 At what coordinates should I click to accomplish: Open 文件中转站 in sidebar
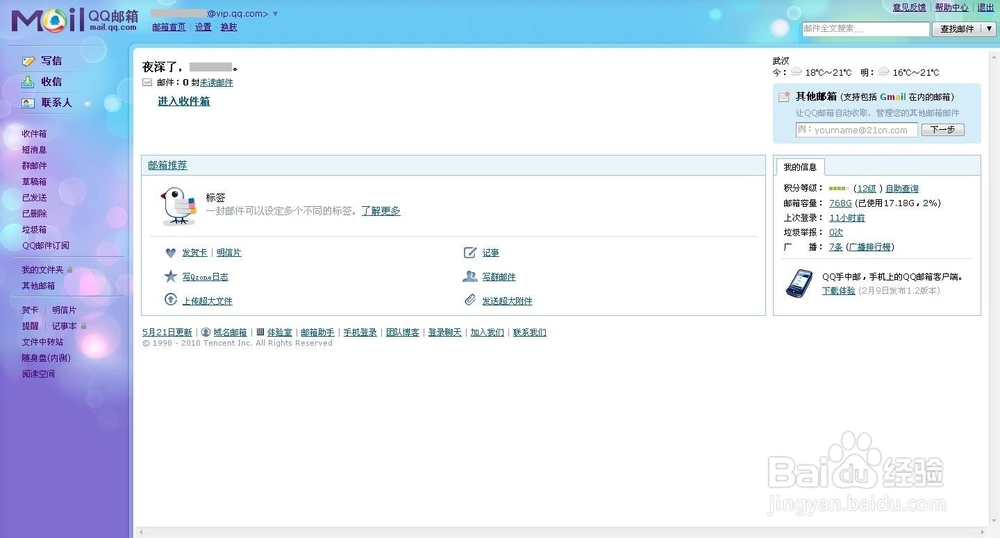pos(43,342)
